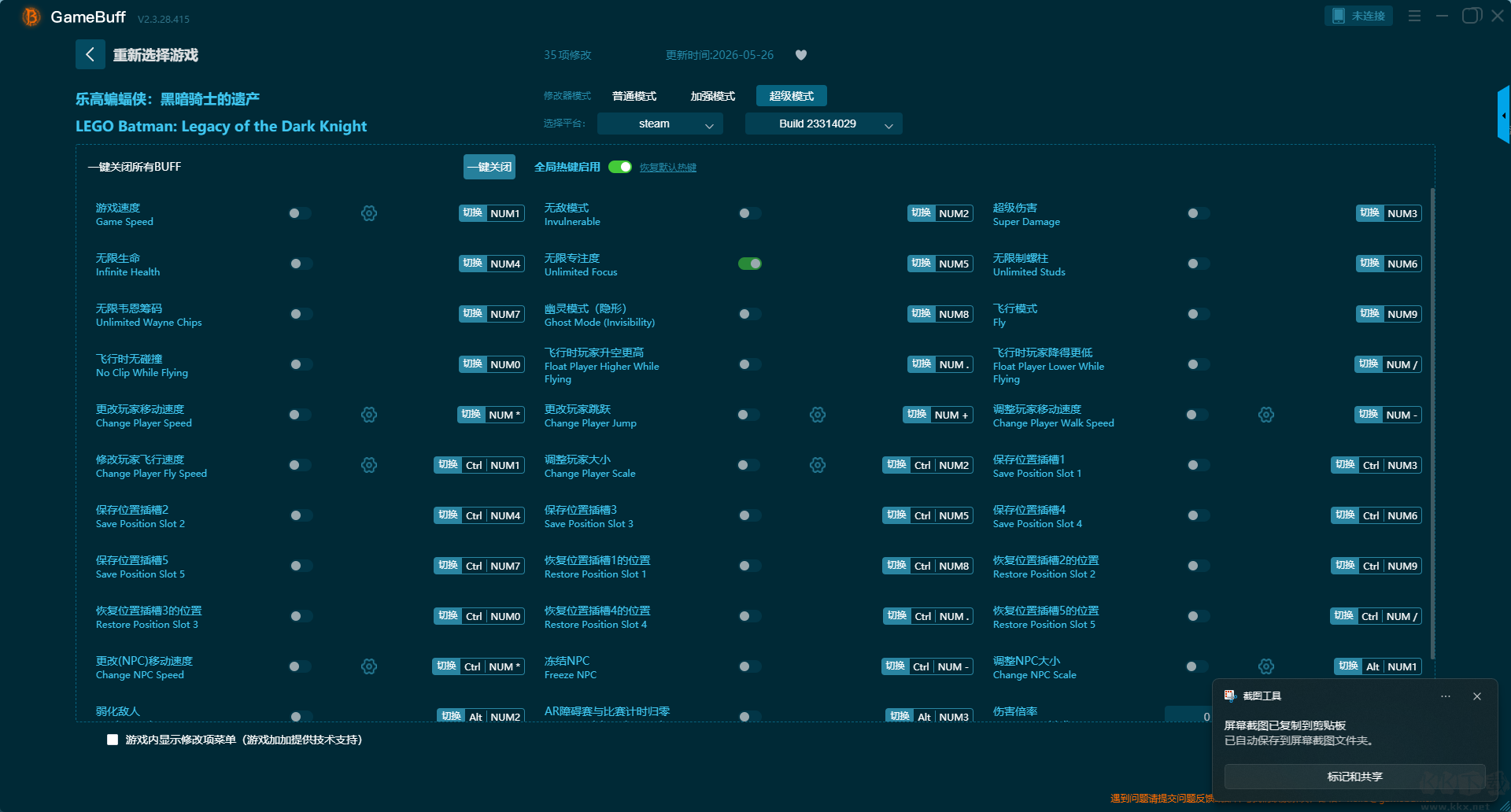Enable Super Damage toggle
This screenshot has height=812, width=1511.
[1198, 213]
